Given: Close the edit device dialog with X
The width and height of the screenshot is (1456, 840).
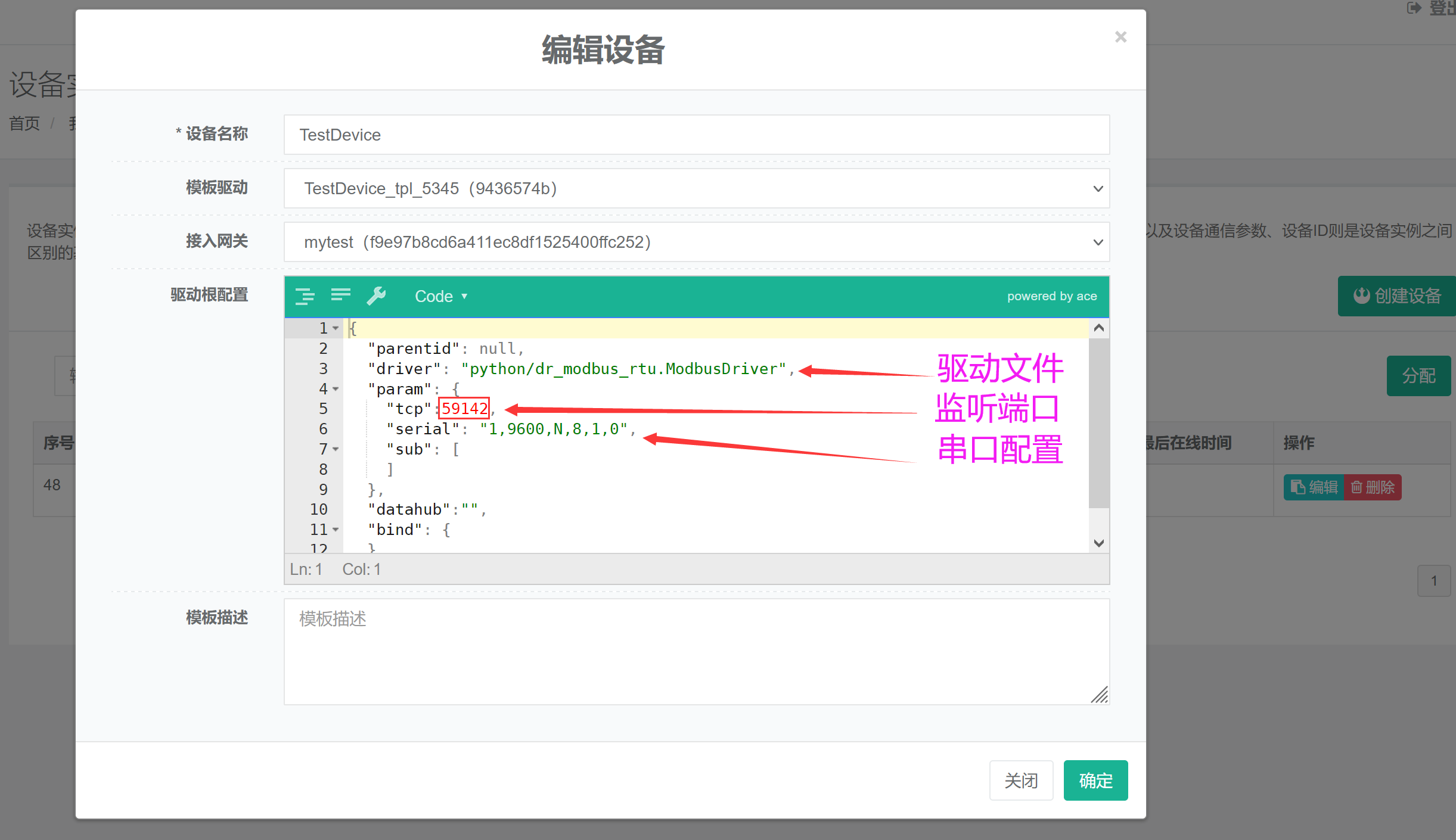Looking at the screenshot, I should tap(1120, 37).
